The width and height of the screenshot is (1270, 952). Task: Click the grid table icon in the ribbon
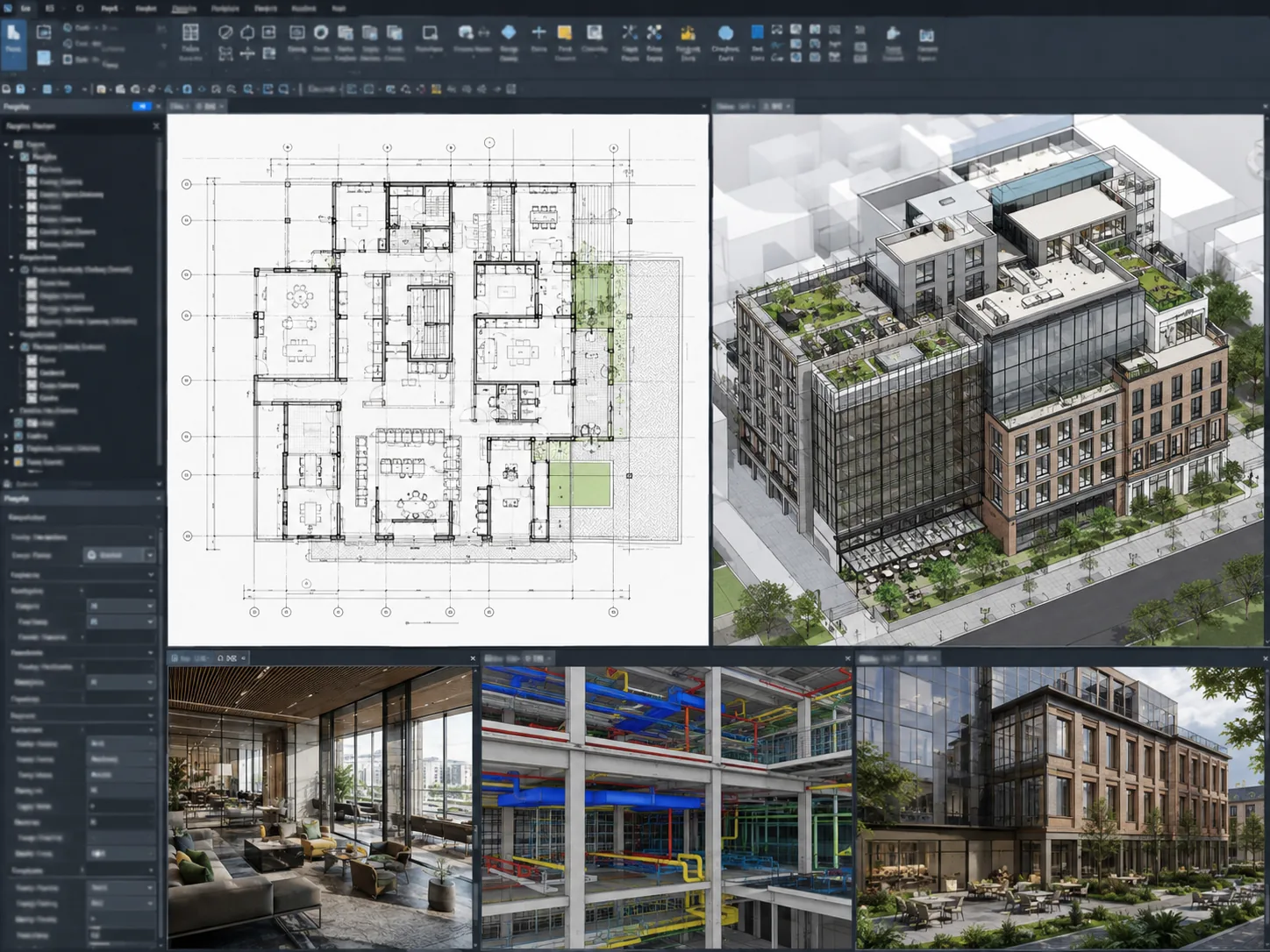point(190,34)
